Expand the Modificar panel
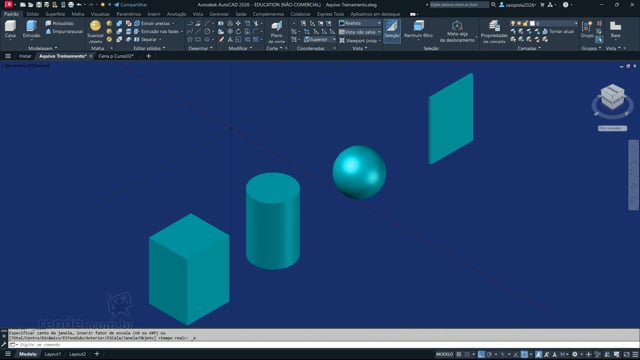 coord(240,48)
